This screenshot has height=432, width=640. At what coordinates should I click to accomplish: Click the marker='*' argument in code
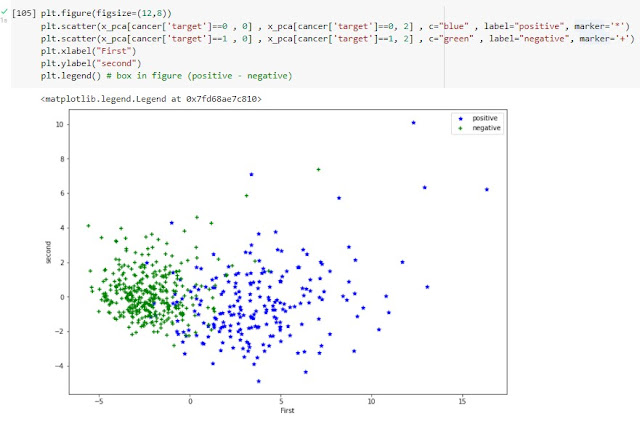592,24
